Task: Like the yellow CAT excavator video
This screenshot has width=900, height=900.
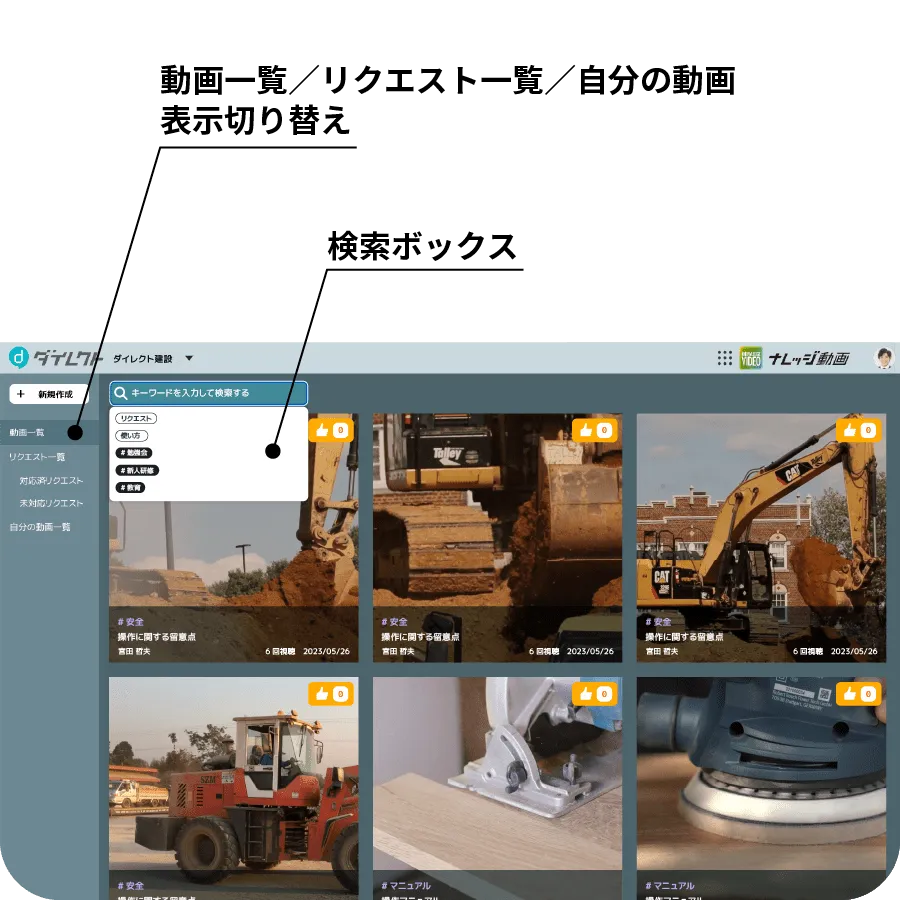Action: pyautogui.click(x=858, y=430)
